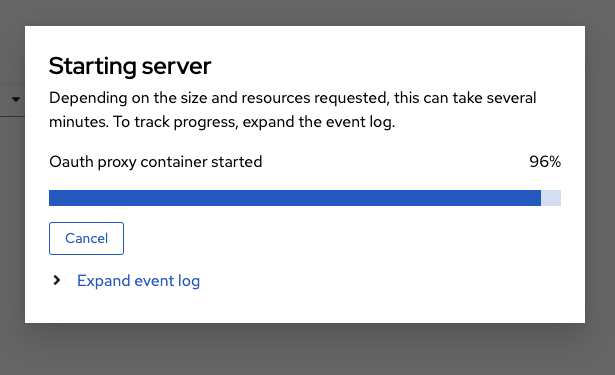
Task: Click the Starting server heading
Action: coord(130,66)
